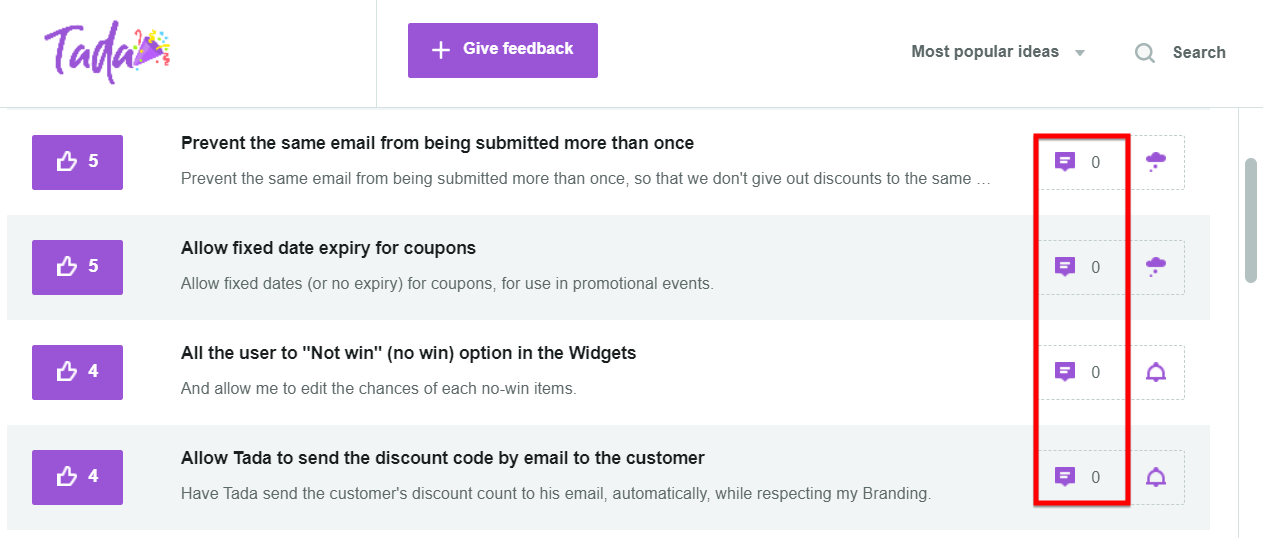
Task: Toggle bell notification for "Not win" idea
Action: click(1156, 372)
